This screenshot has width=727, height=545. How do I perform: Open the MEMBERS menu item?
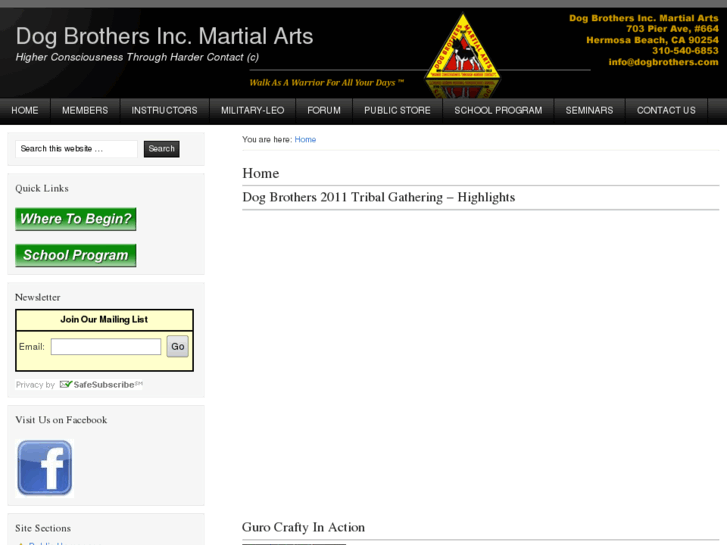[85, 110]
